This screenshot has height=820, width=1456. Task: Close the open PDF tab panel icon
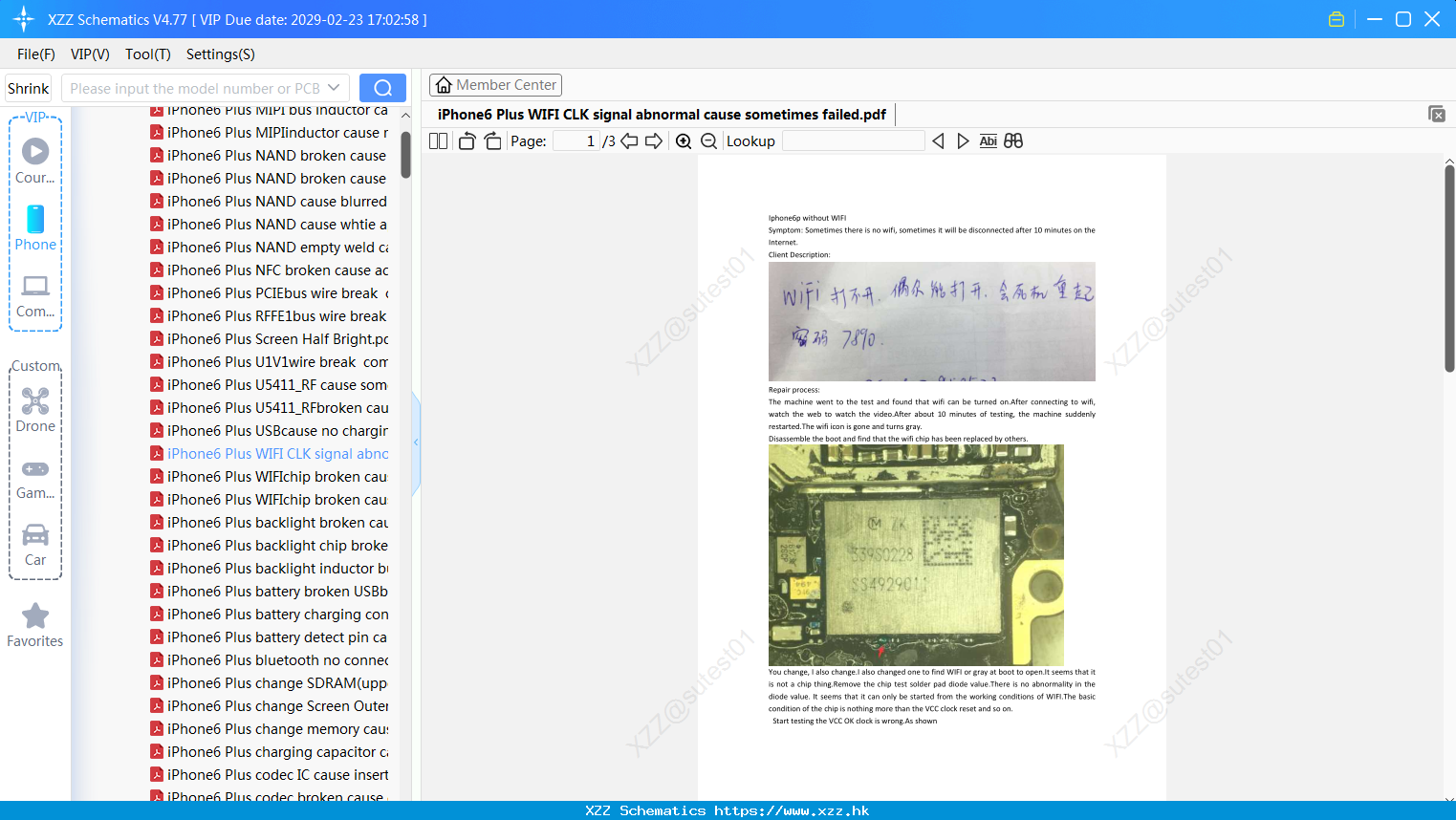[1437, 114]
